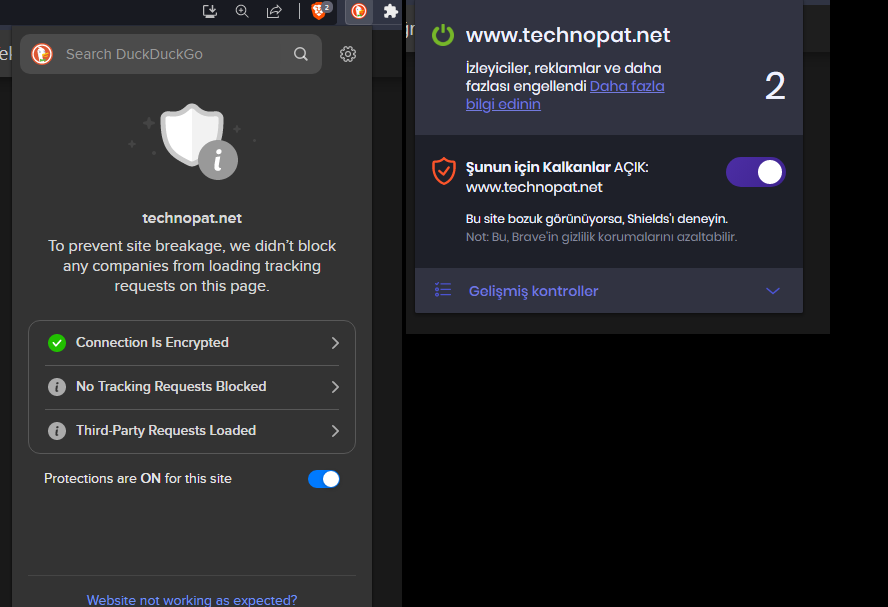Click the Şunun için Kalkanlar AÇIK label

click(x=557, y=167)
